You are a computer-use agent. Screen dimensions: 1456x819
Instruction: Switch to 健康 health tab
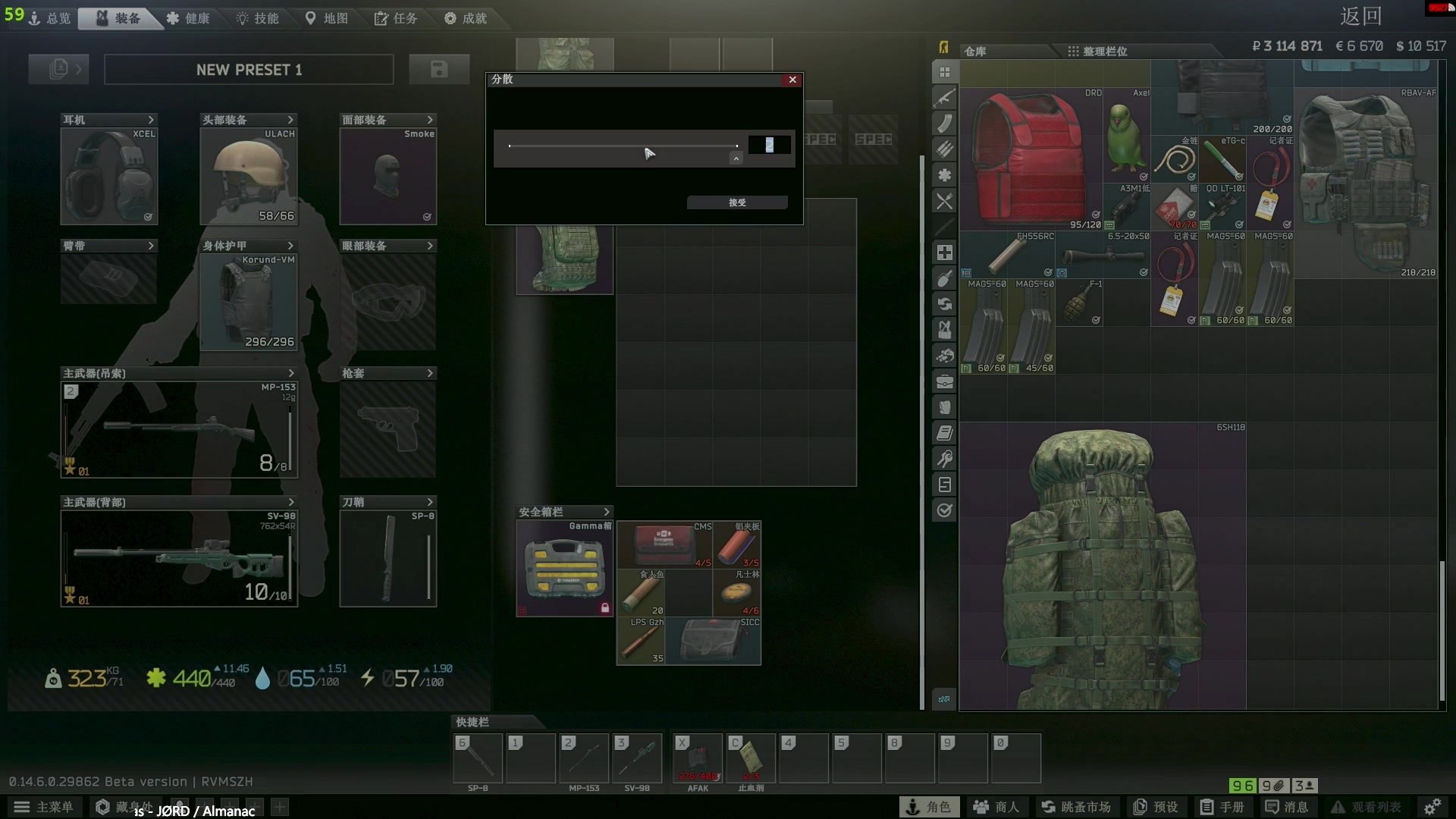click(188, 18)
